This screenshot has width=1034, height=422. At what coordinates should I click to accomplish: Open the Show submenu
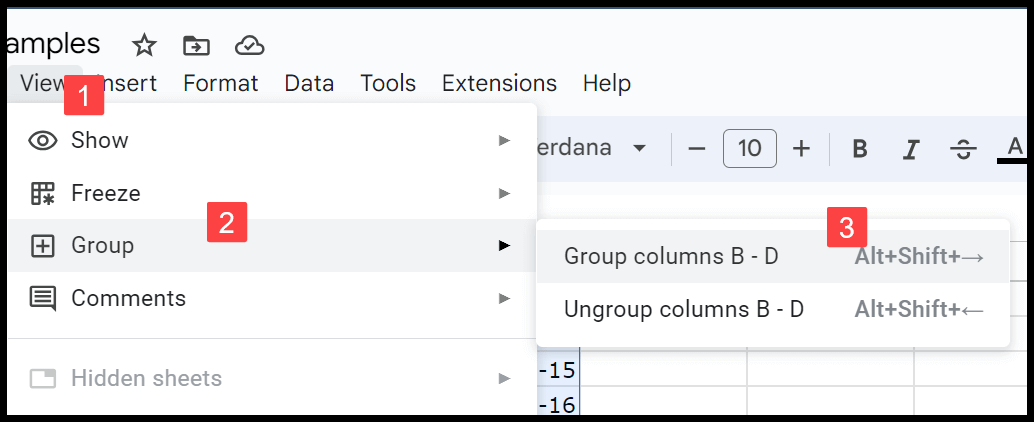pyautogui.click(x=272, y=140)
